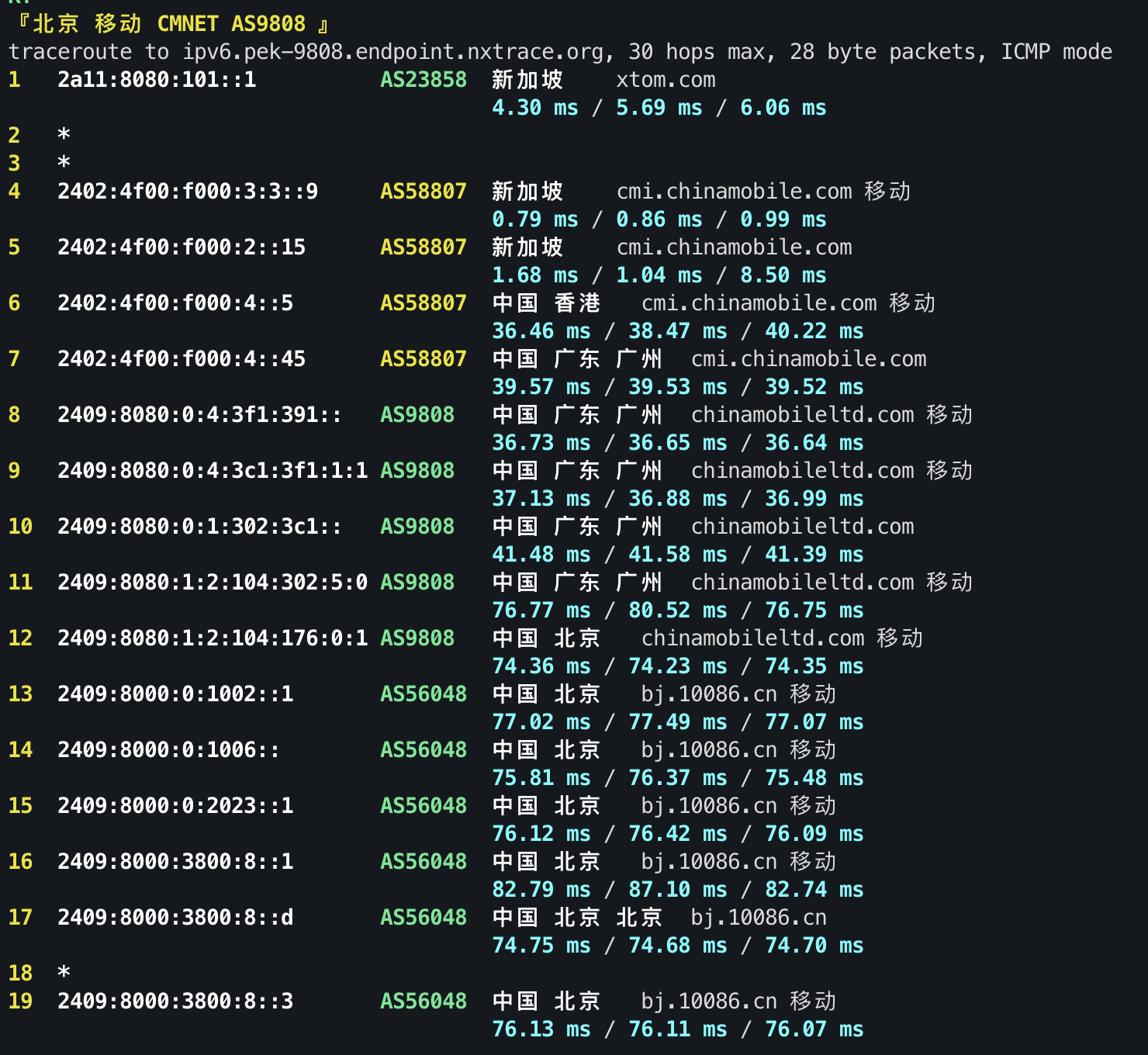Select address 2402:4f00:f000:4::45

(182, 359)
